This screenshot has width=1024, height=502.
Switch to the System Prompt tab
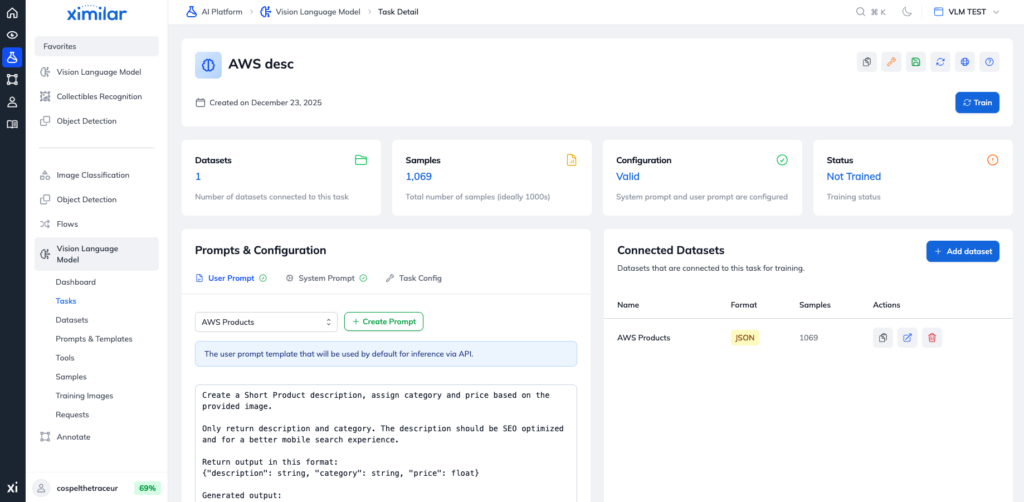point(326,278)
